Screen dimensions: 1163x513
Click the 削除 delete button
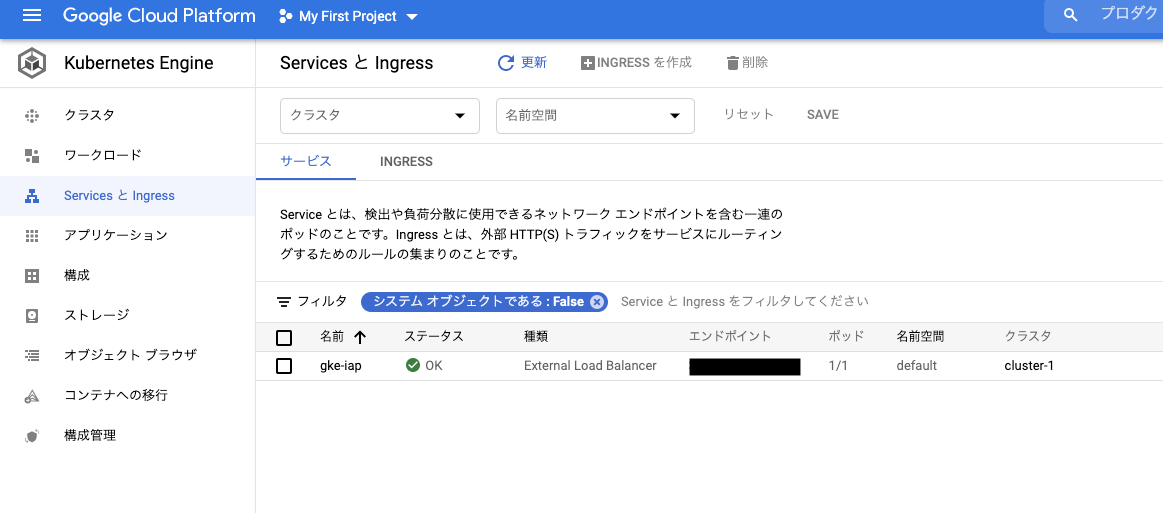747,63
